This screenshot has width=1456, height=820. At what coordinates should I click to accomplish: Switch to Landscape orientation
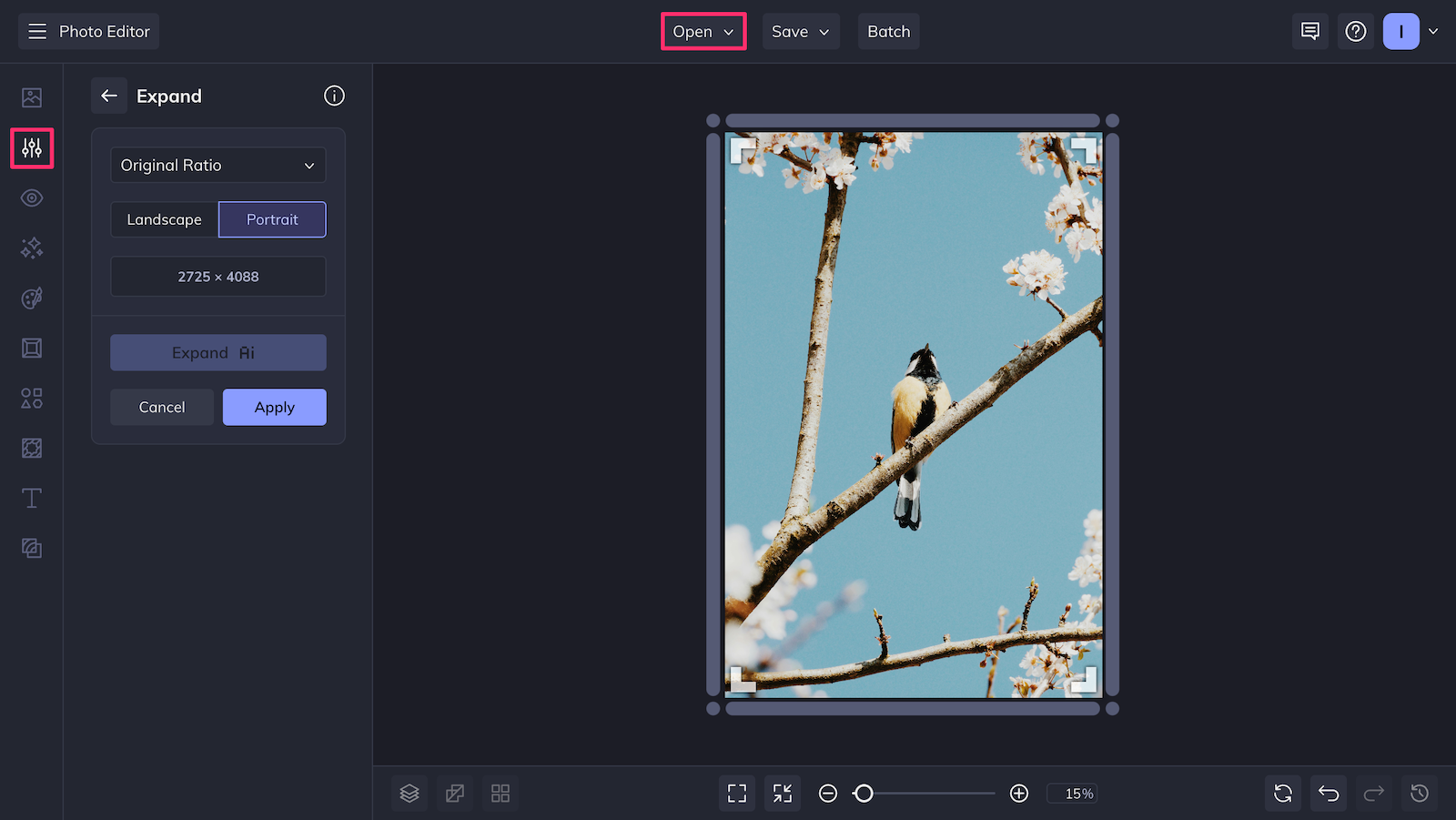(165, 219)
